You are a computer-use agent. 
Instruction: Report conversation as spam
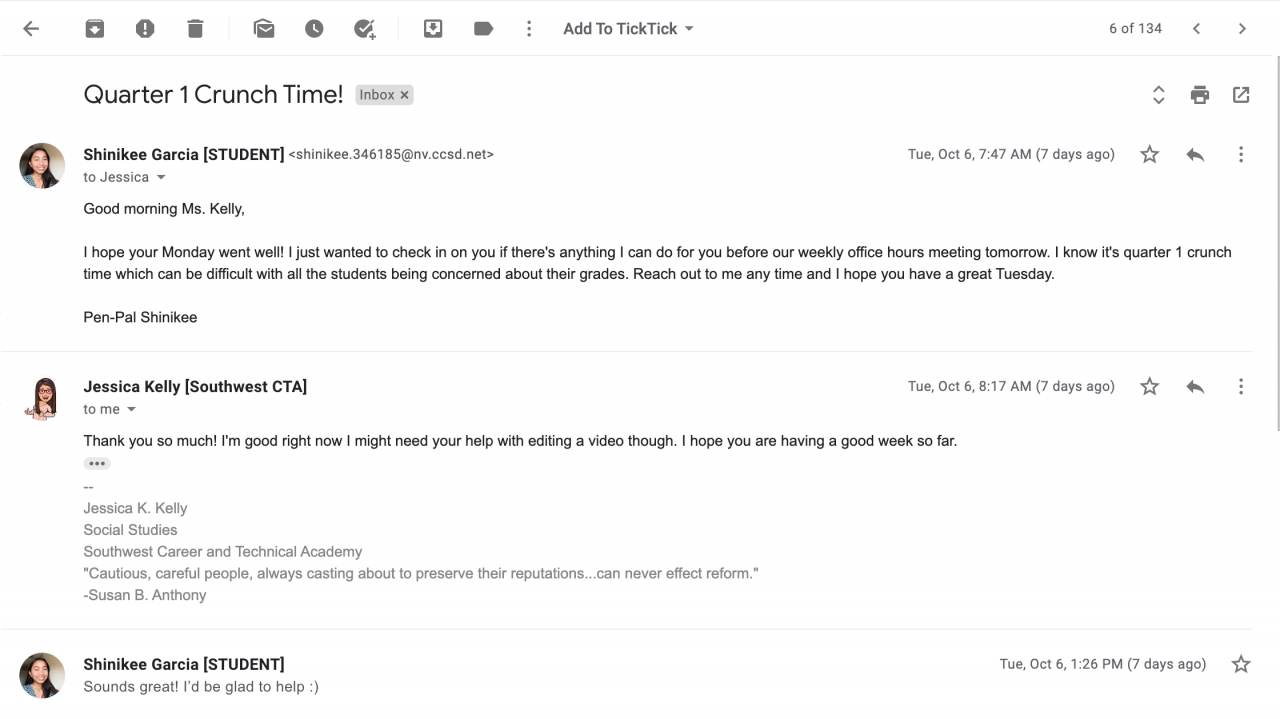point(145,29)
